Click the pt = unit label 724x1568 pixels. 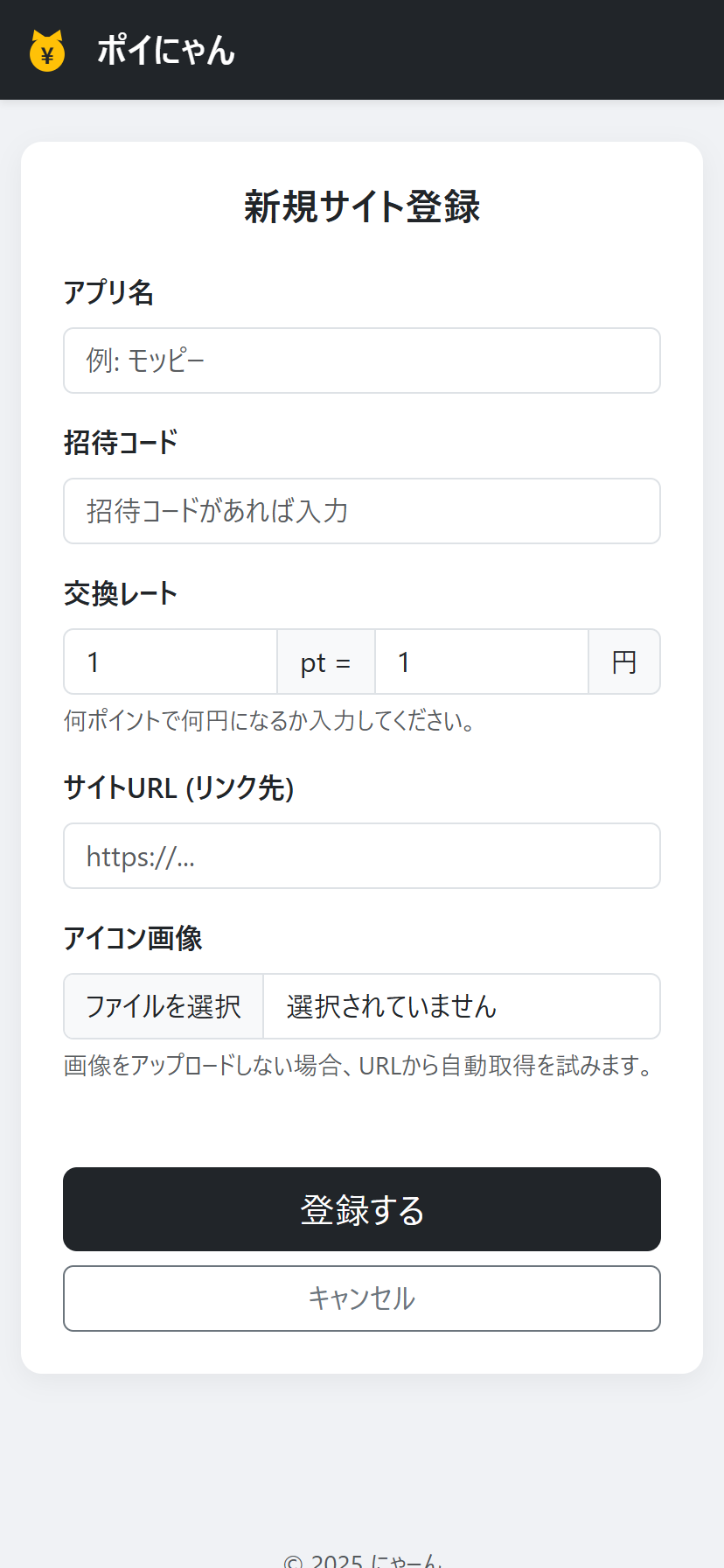325,662
